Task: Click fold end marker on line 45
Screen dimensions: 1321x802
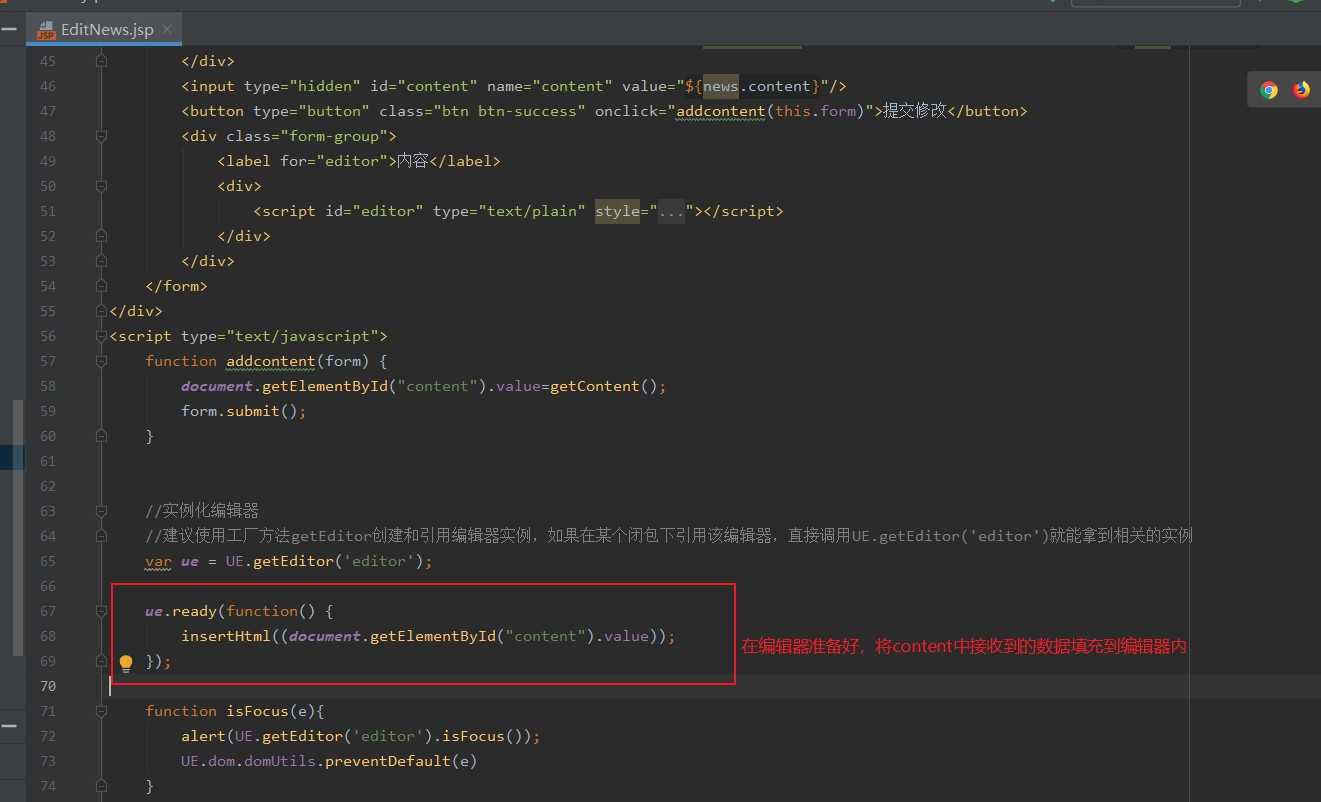Action: click(x=101, y=61)
